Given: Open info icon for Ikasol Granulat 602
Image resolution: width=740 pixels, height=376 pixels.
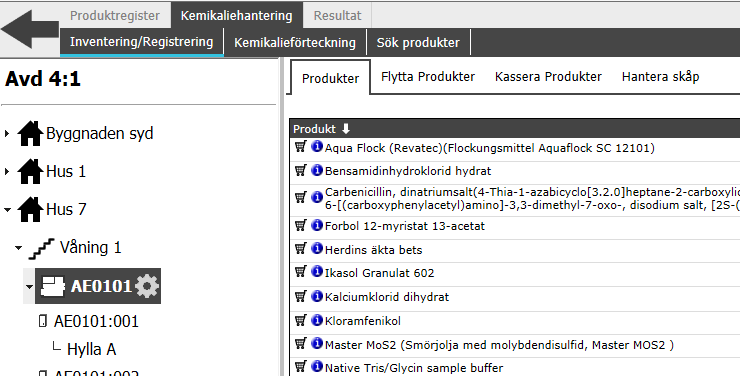Looking at the screenshot, I should [x=317, y=271].
